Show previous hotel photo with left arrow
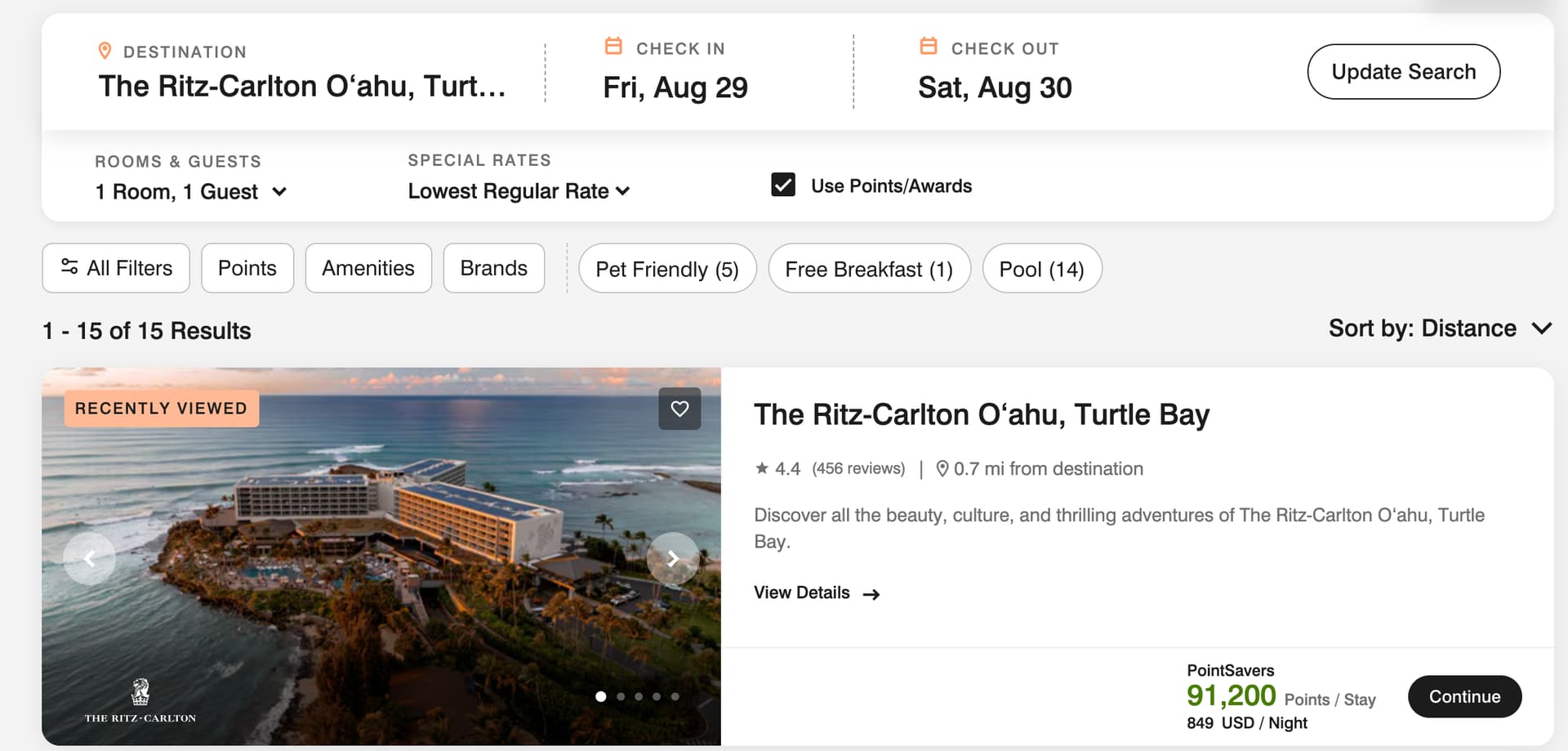This screenshot has width=1568, height=751. 90,558
